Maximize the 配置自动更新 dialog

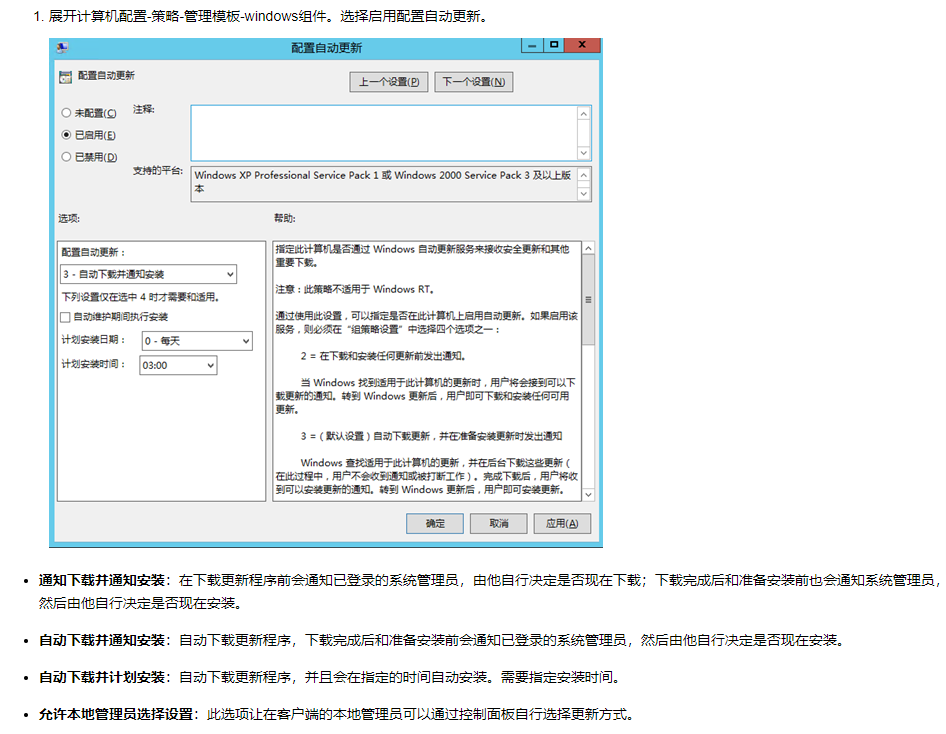[x=554, y=45]
